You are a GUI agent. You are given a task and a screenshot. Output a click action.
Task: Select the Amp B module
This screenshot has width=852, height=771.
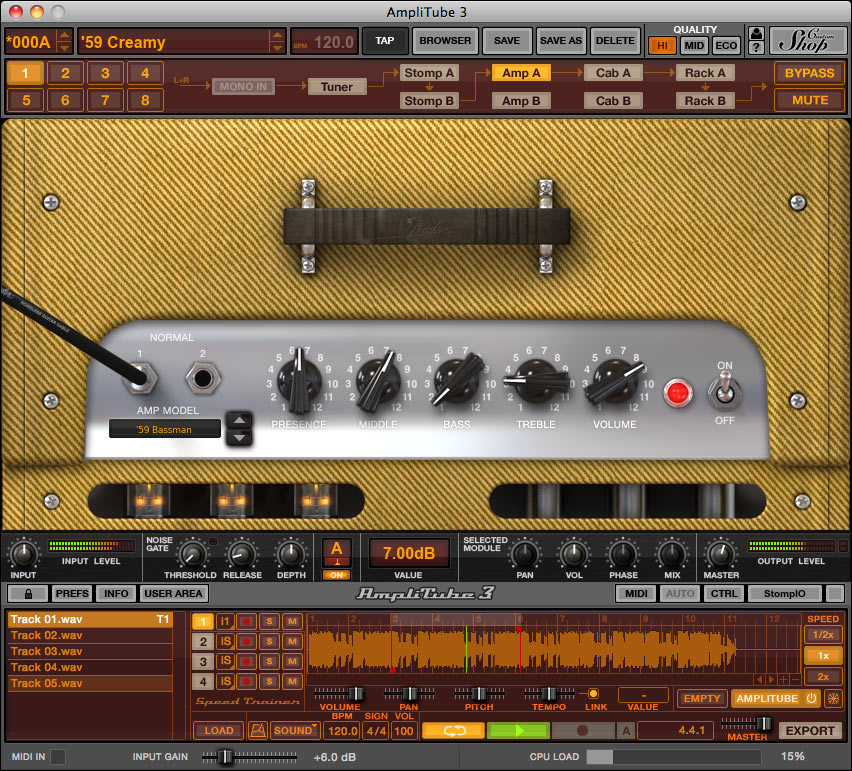(521, 101)
